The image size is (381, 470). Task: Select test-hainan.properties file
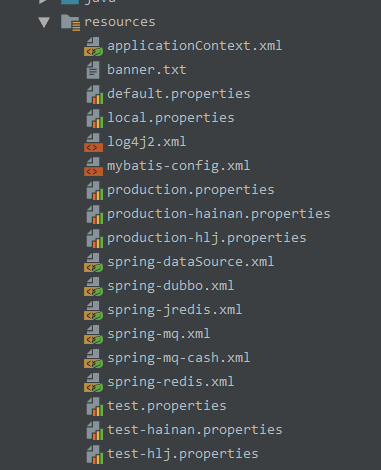tap(195, 430)
